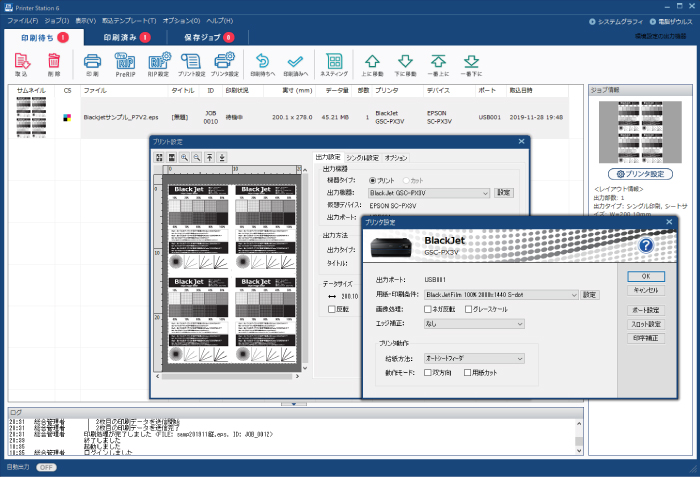Open help in the BlackJet printer dialog

(x=646, y=245)
